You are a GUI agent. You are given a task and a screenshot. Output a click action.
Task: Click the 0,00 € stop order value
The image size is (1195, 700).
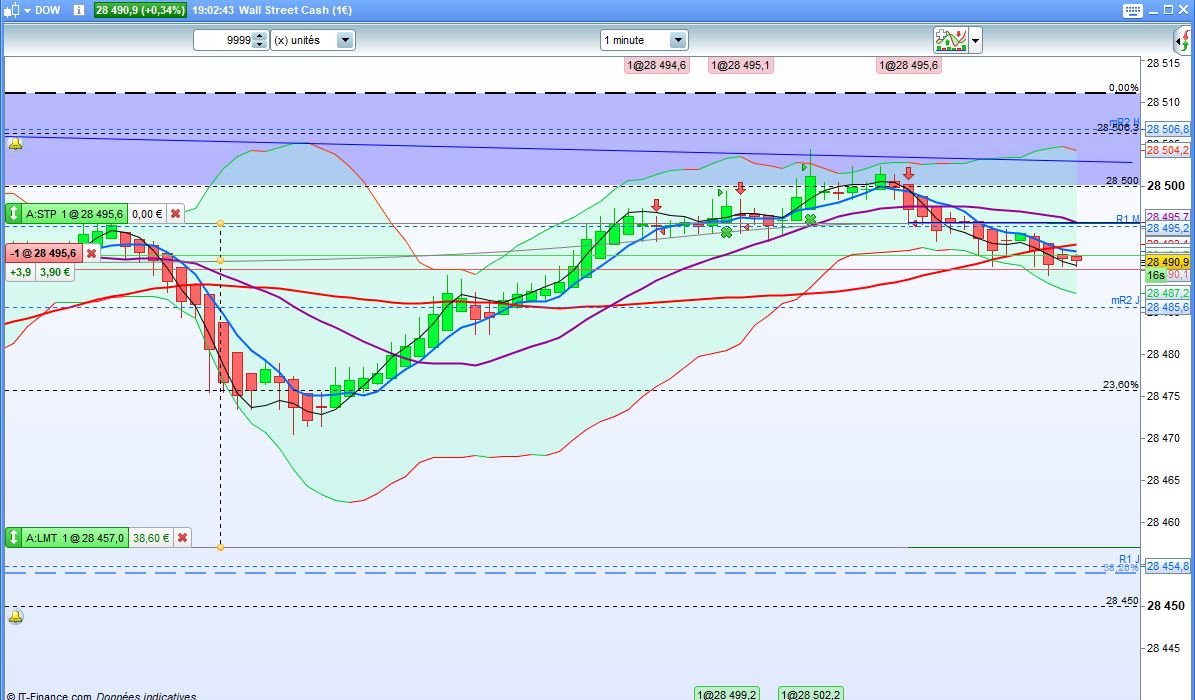pos(147,214)
